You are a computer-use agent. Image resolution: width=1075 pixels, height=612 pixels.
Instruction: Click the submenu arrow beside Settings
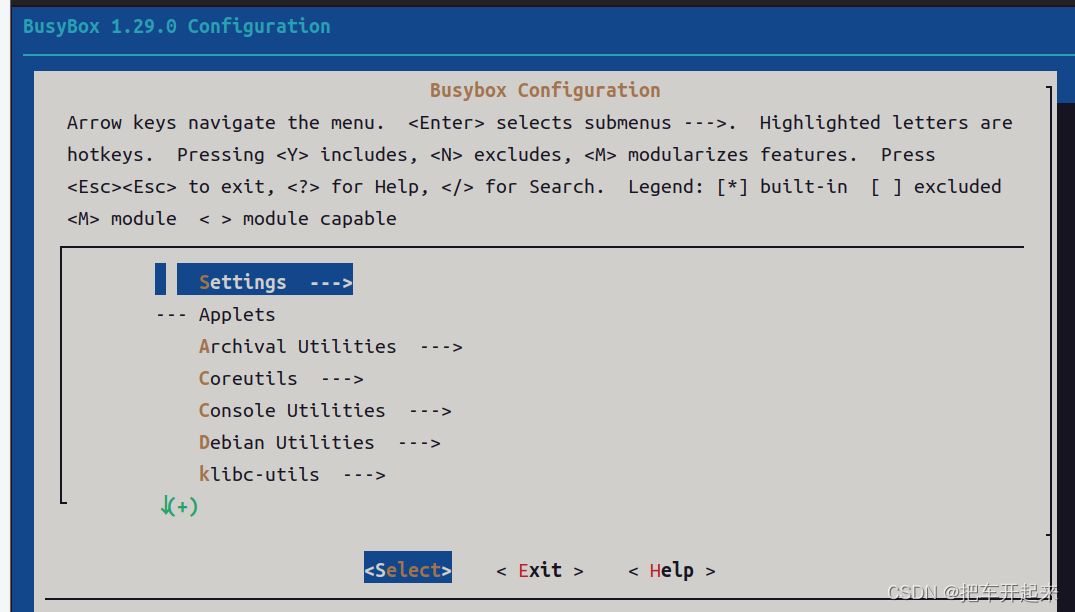click(x=331, y=282)
